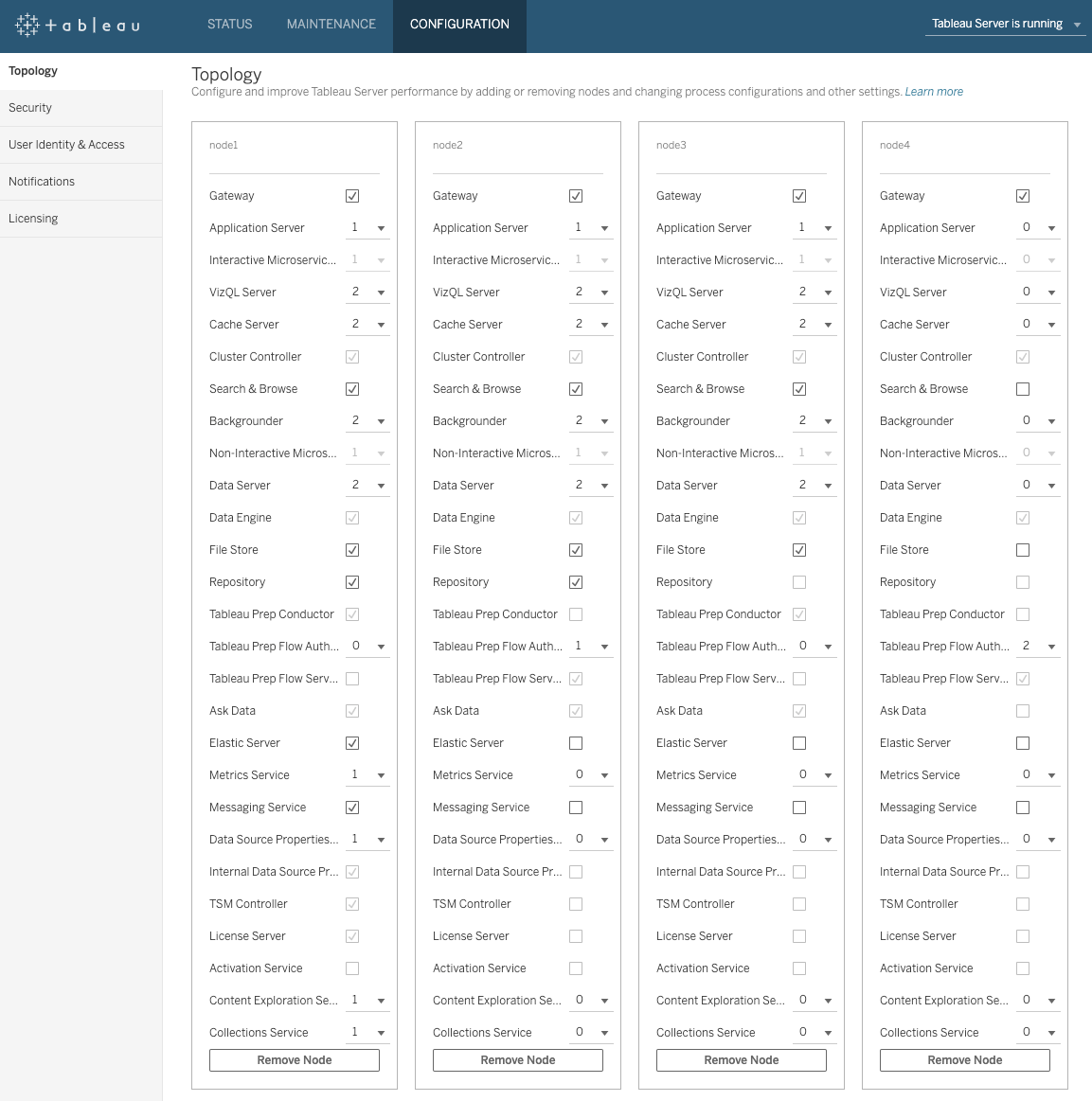
Task: Open VizQL Server dropdown on node1
Action: tap(367, 293)
